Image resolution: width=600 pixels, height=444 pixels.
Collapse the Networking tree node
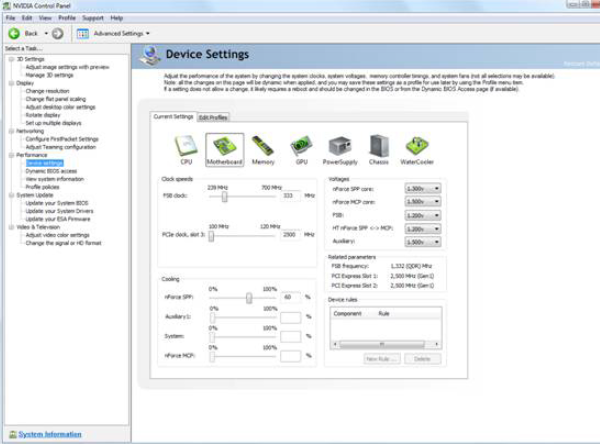[11, 131]
